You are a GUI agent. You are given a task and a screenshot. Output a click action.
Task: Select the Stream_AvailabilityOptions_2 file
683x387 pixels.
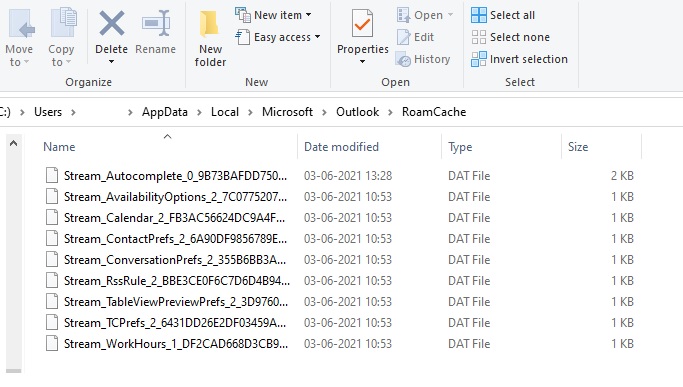click(175, 197)
